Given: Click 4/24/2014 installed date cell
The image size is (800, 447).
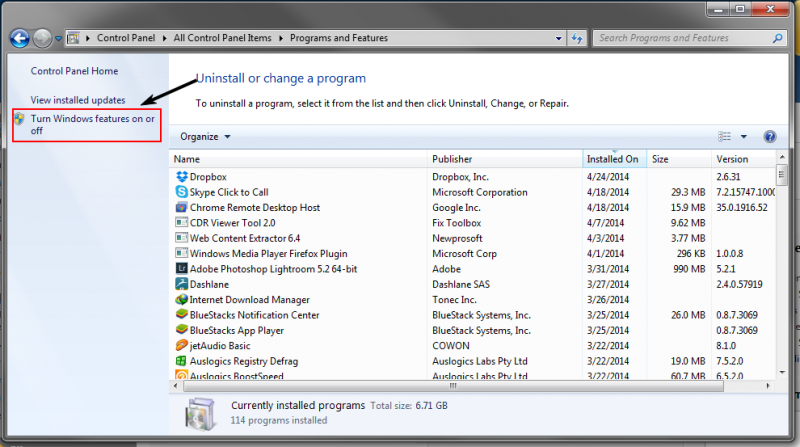Looking at the screenshot, I should tap(608, 177).
